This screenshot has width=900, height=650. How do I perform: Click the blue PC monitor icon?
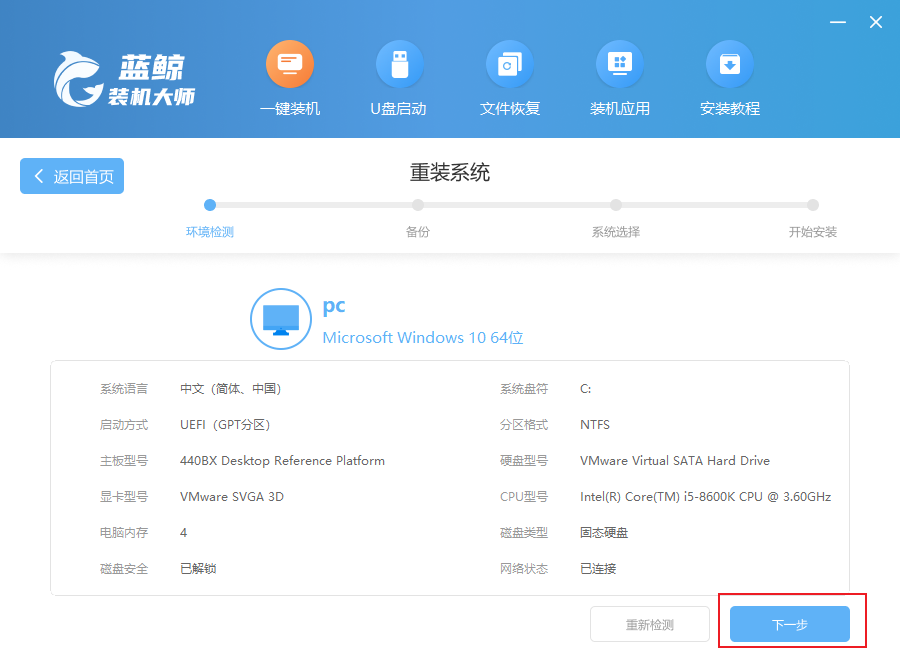(280, 319)
